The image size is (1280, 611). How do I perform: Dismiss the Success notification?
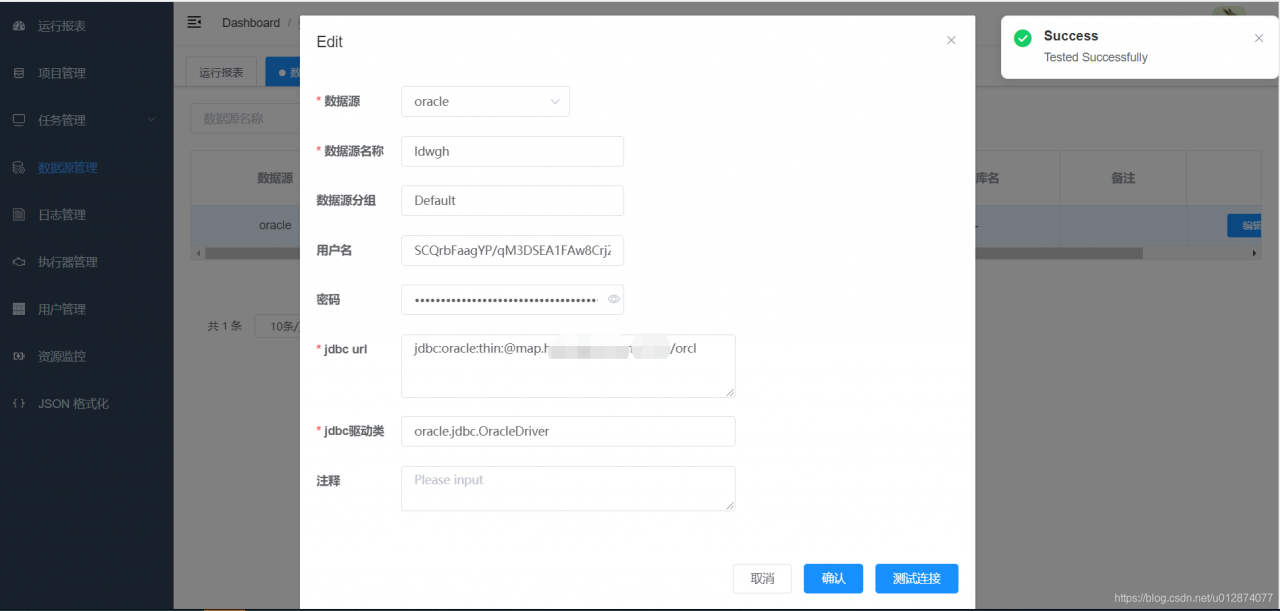pyautogui.click(x=1259, y=38)
